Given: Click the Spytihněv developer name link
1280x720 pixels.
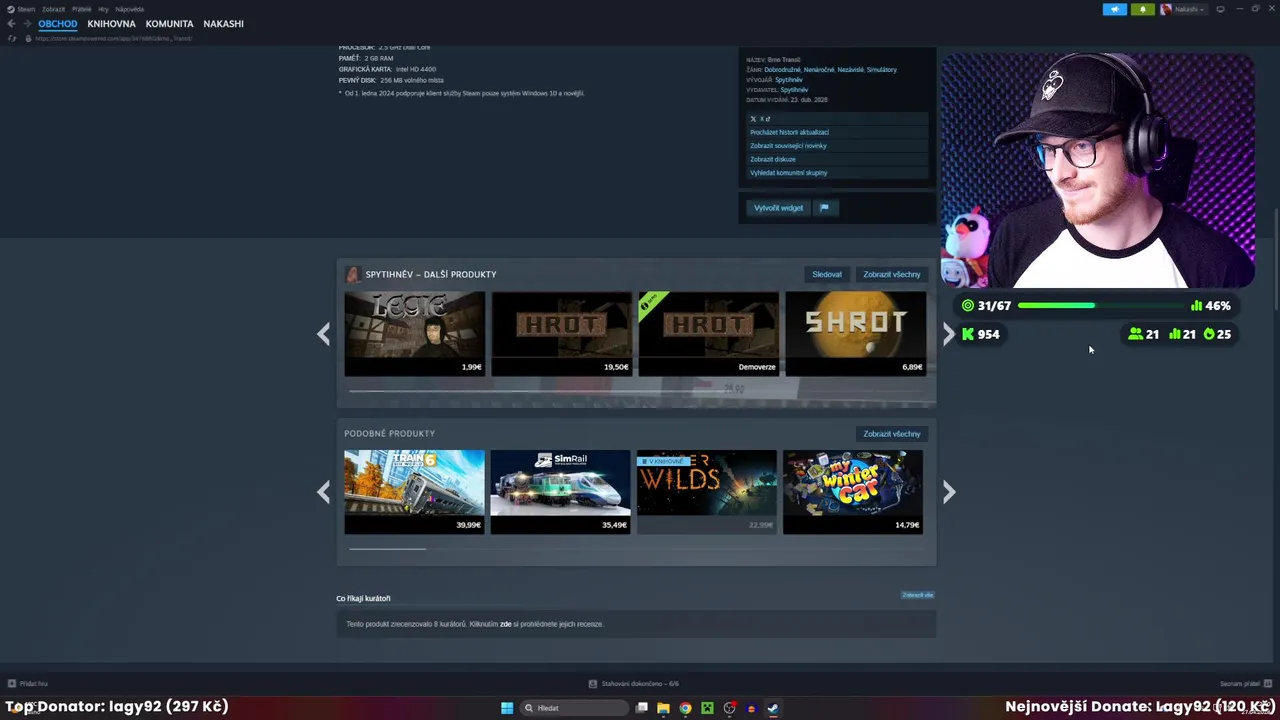Looking at the screenshot, I should [789, 80].
